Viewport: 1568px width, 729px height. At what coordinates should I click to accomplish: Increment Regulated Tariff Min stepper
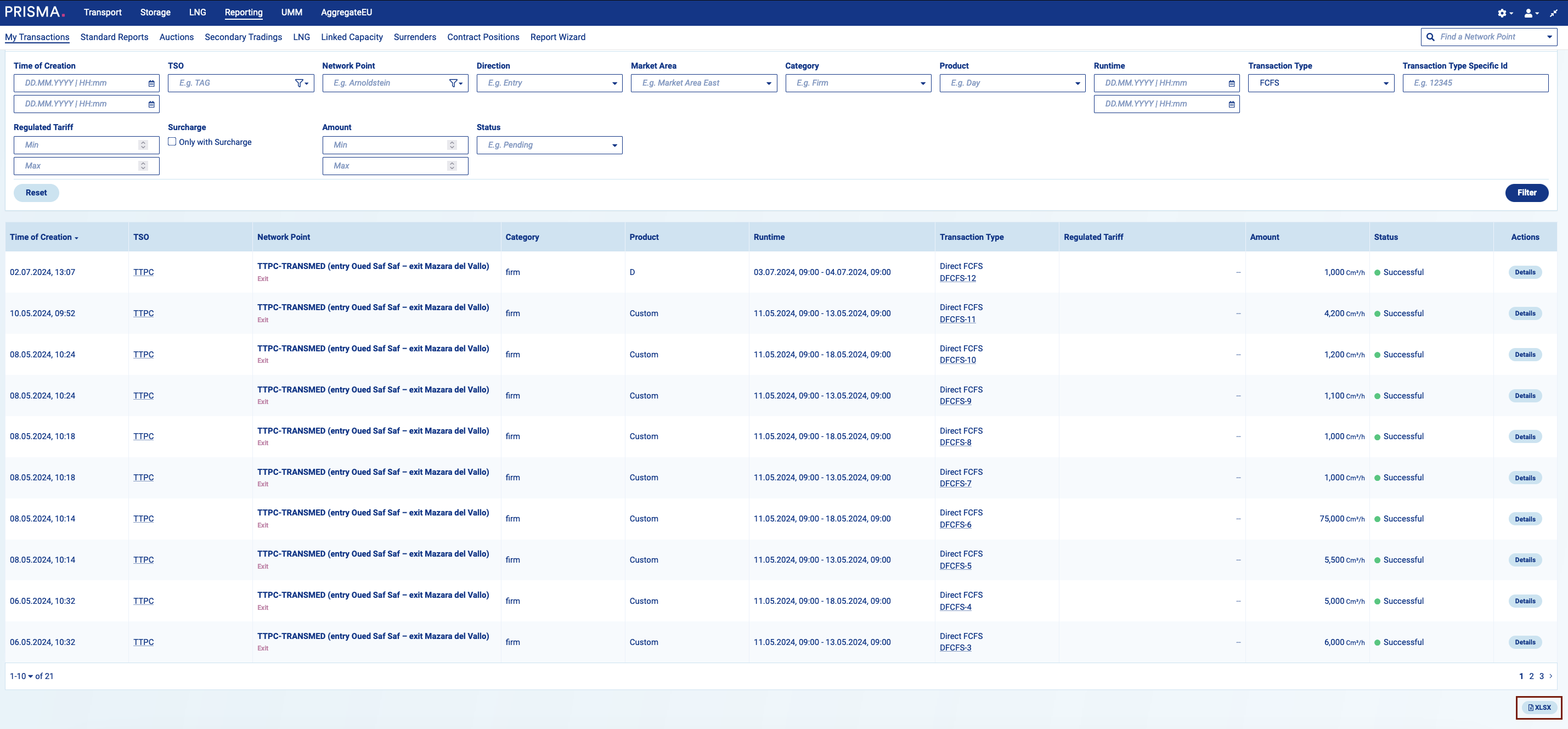pos(143,143)
